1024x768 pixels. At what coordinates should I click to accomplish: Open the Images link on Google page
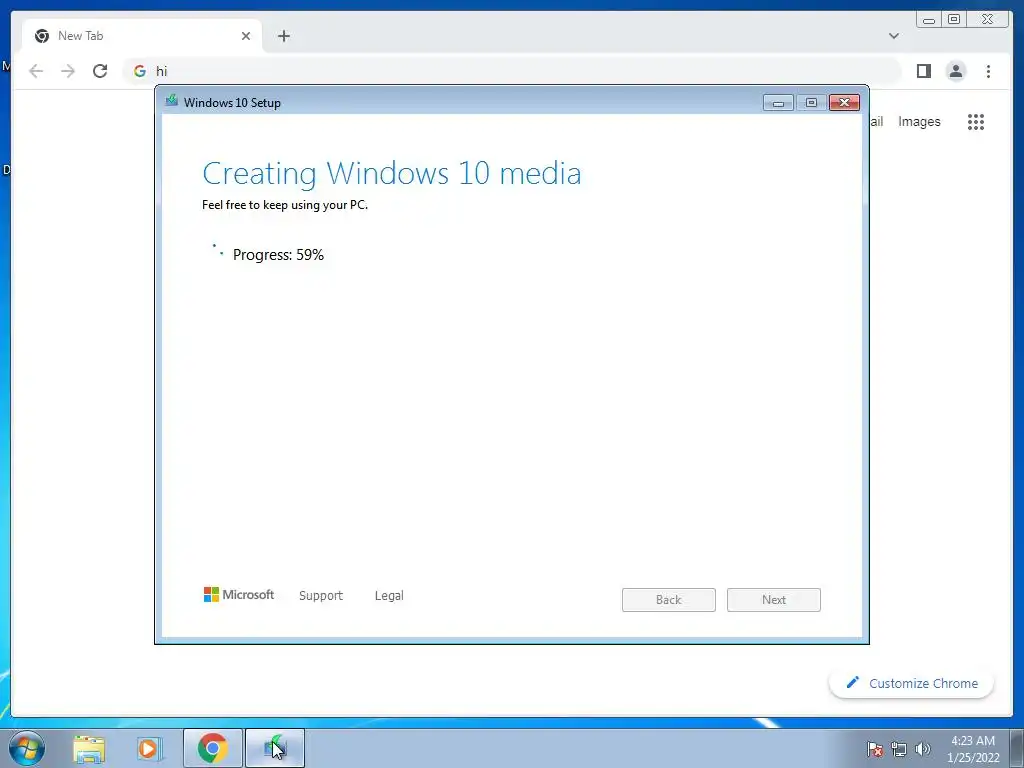tap(919, 121)
